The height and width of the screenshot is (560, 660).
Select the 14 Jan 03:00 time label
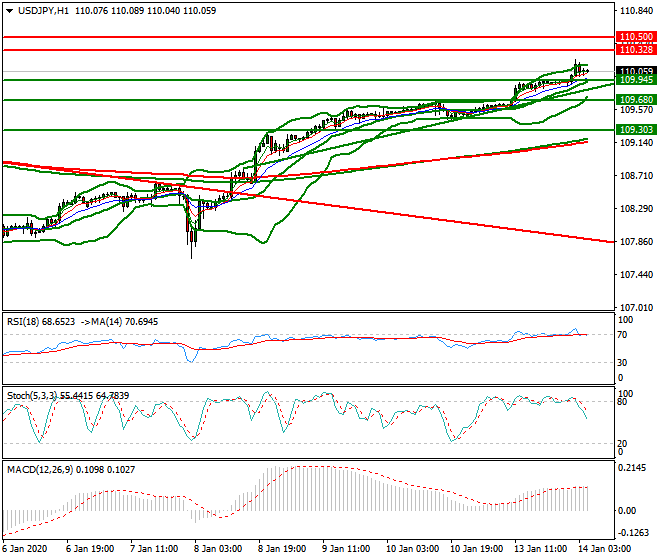tap(604, 549)
